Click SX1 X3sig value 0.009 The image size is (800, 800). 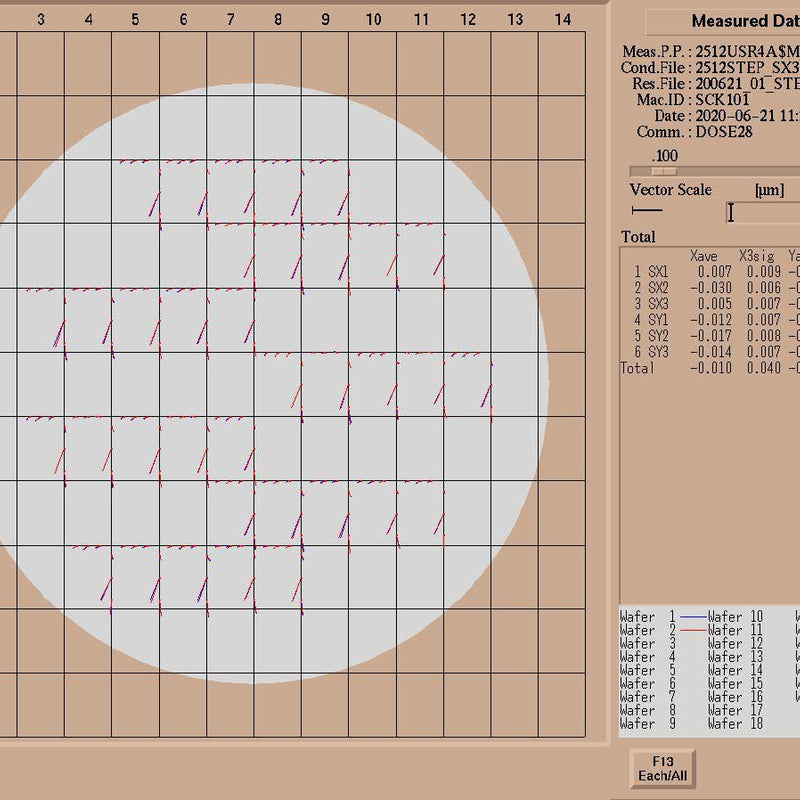tap(764, 272)
